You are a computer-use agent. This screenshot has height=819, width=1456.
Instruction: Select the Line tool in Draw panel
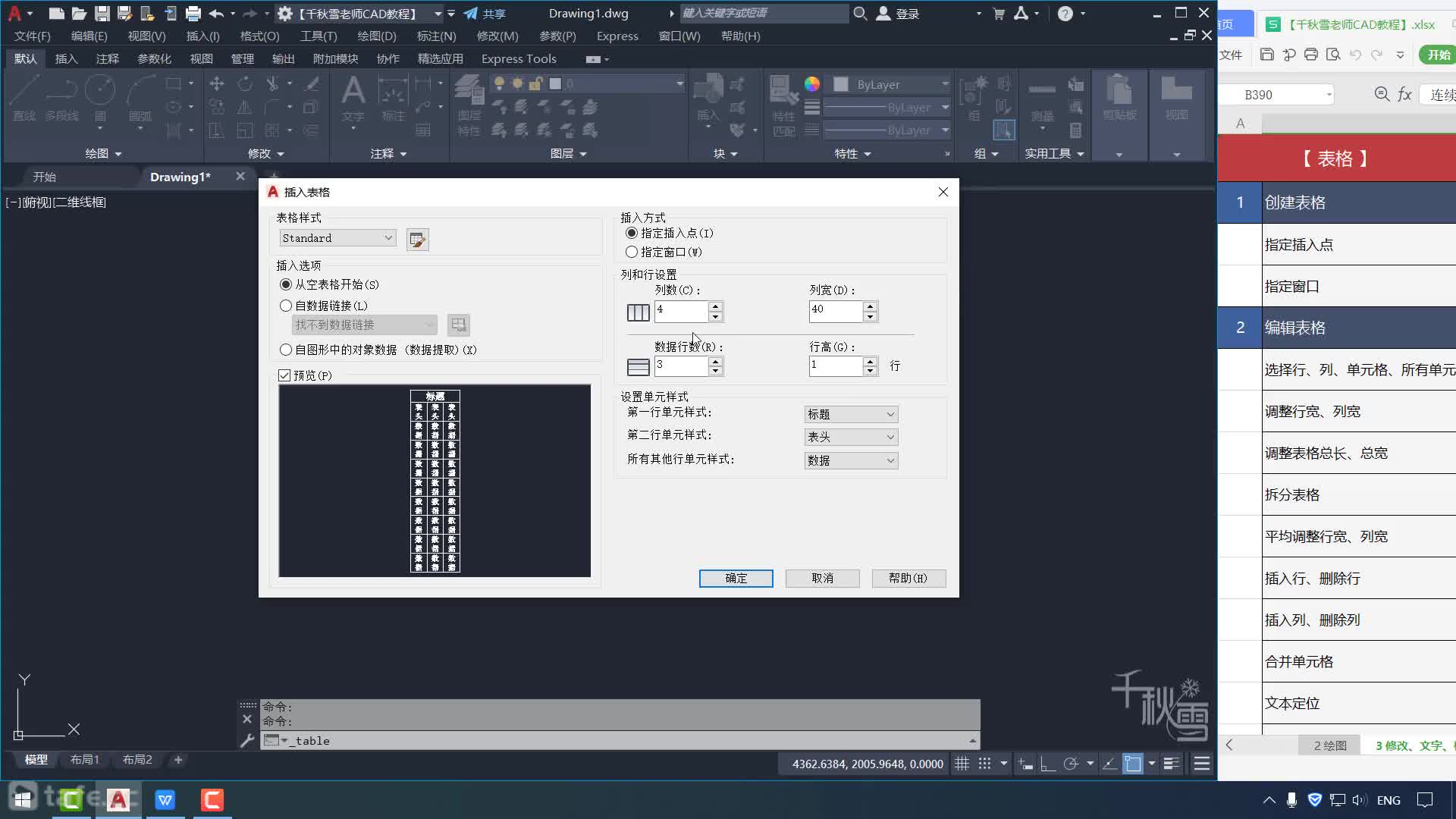[24, 99]
